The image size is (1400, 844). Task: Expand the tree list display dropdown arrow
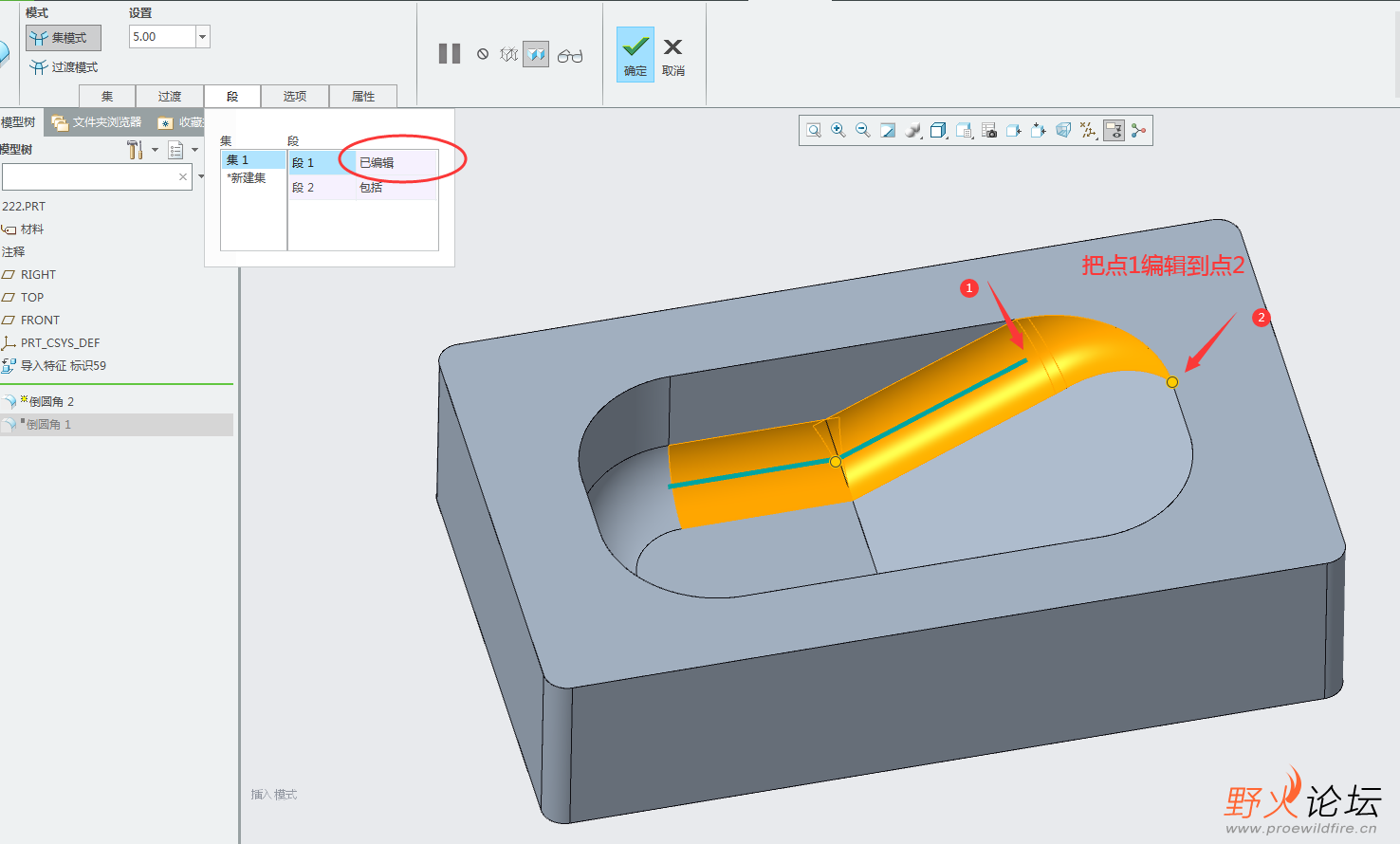click(195, 150)
